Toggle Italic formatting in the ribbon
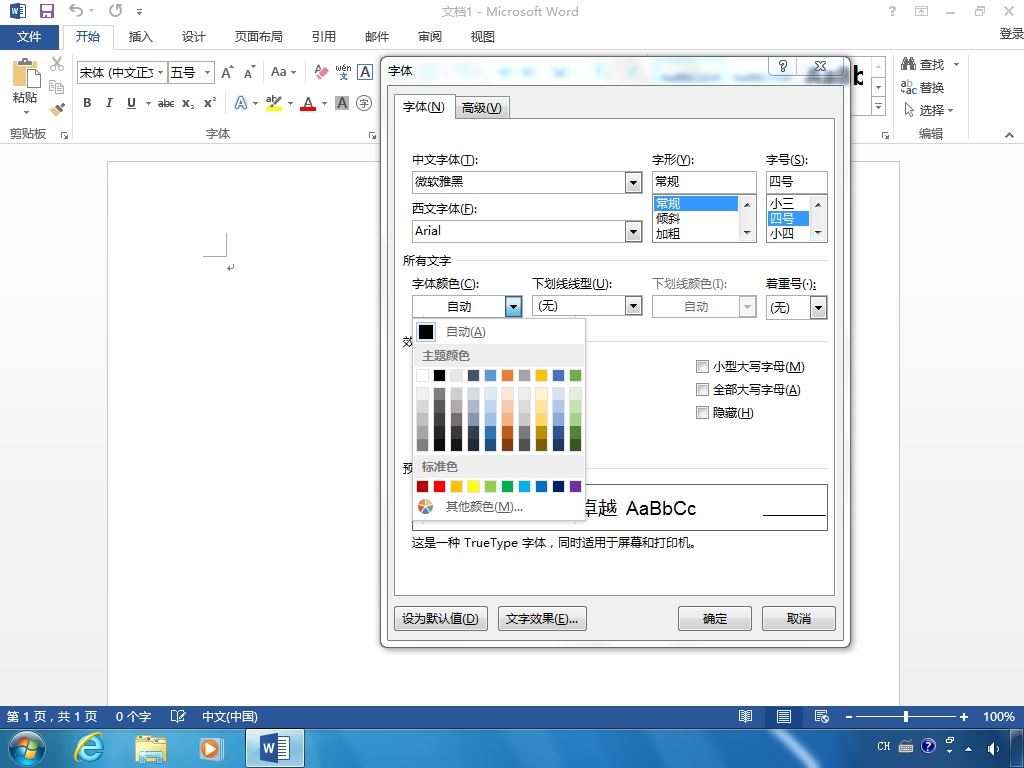 coord(109,103)
